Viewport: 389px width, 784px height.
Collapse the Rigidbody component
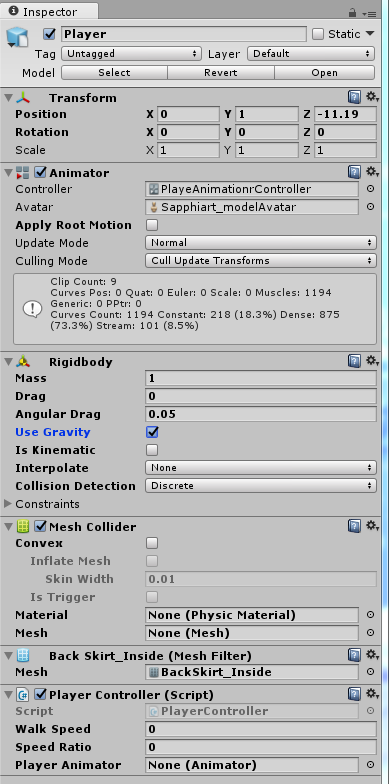tap(8, 362)
